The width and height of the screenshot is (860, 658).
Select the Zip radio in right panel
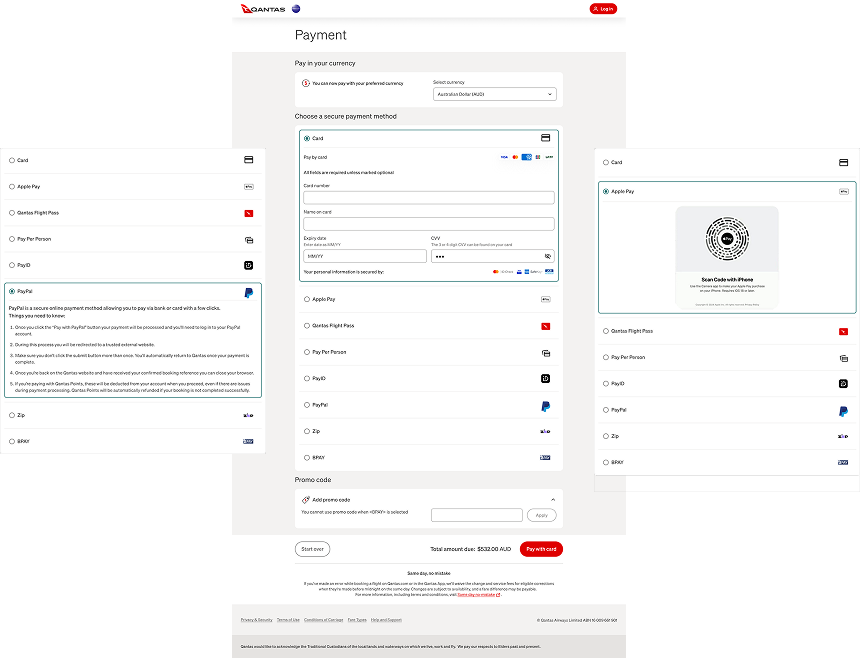click(606, 436)
